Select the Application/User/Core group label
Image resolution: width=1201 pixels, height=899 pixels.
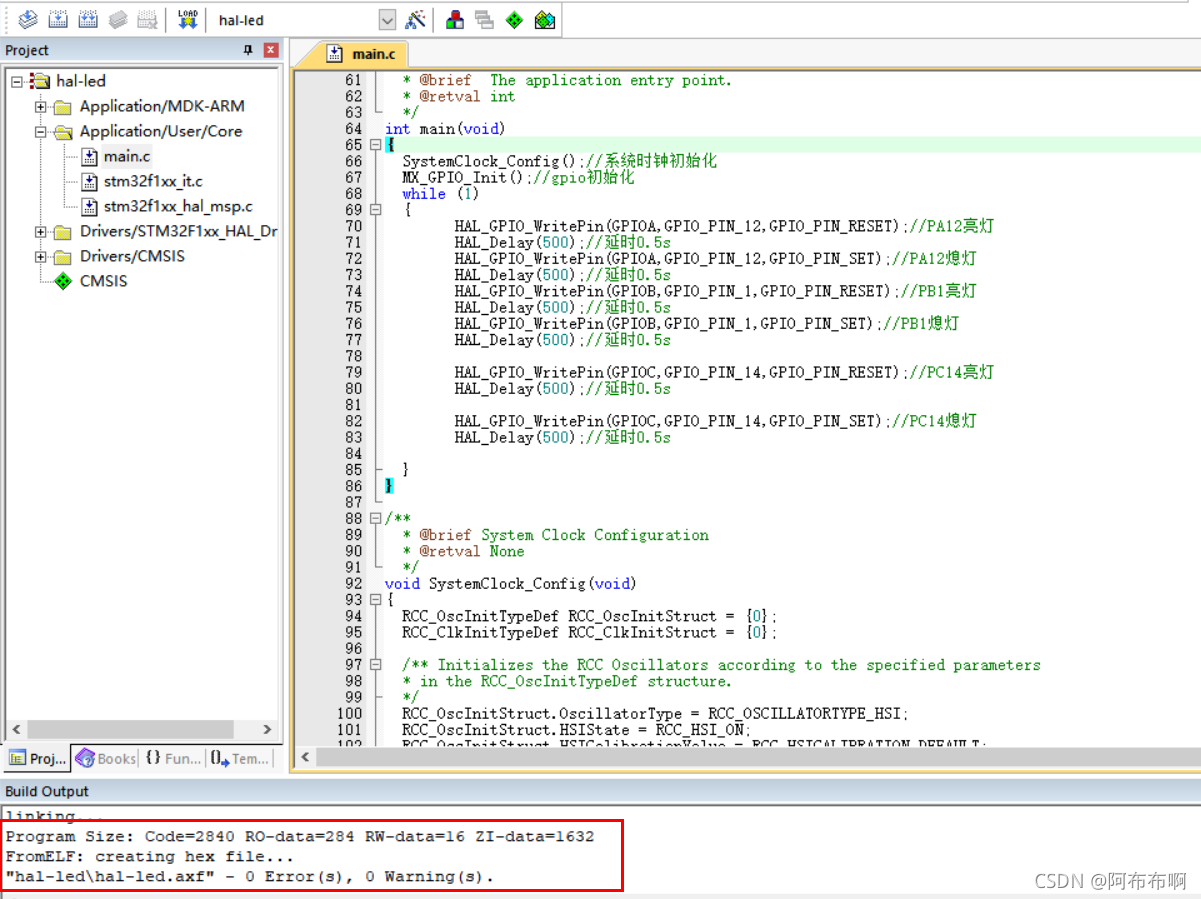161,131
